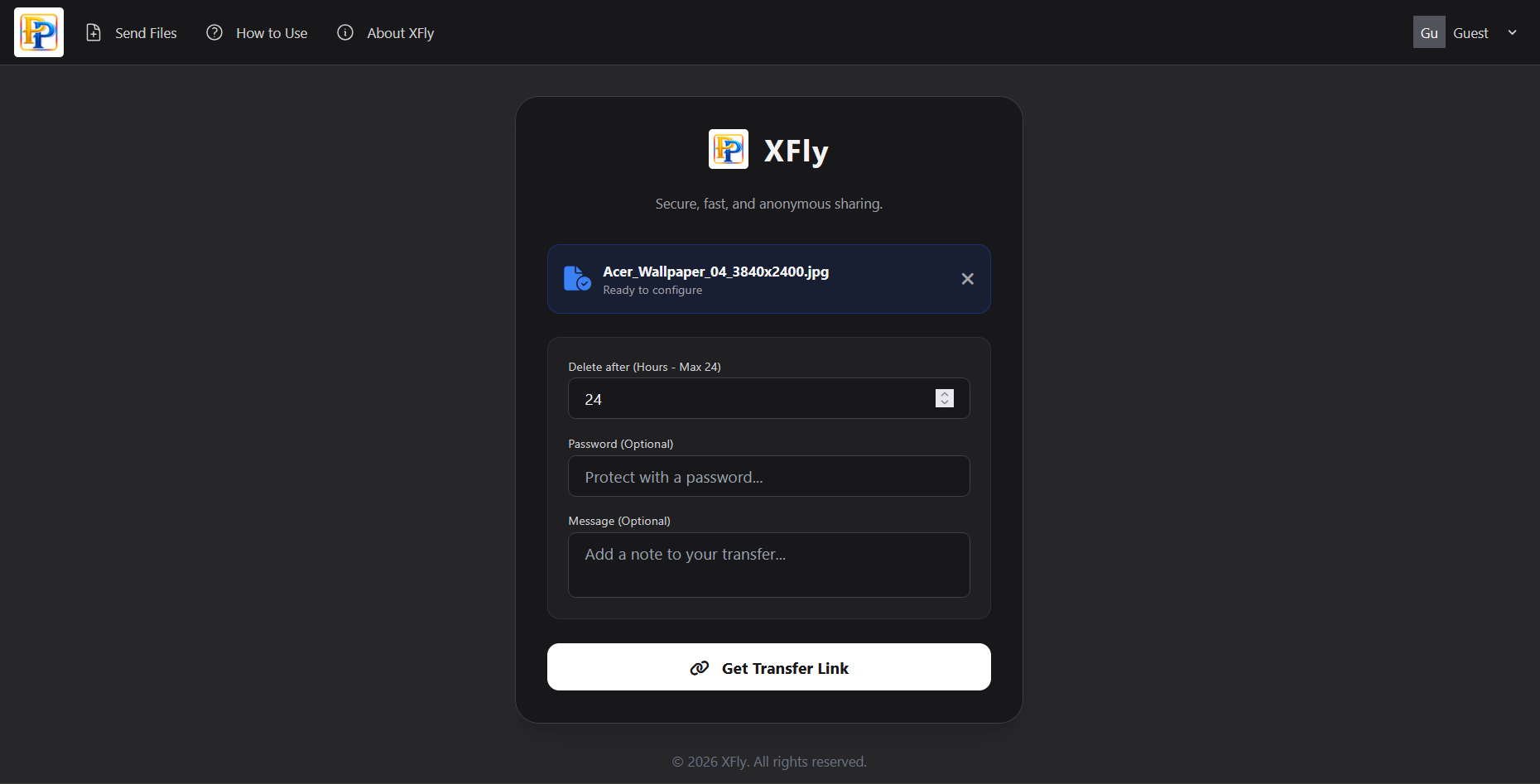Remove the Acer_Wallpaper_04 file from the transfer
The image size is (1540, 784).
click(x=967, y=279)
